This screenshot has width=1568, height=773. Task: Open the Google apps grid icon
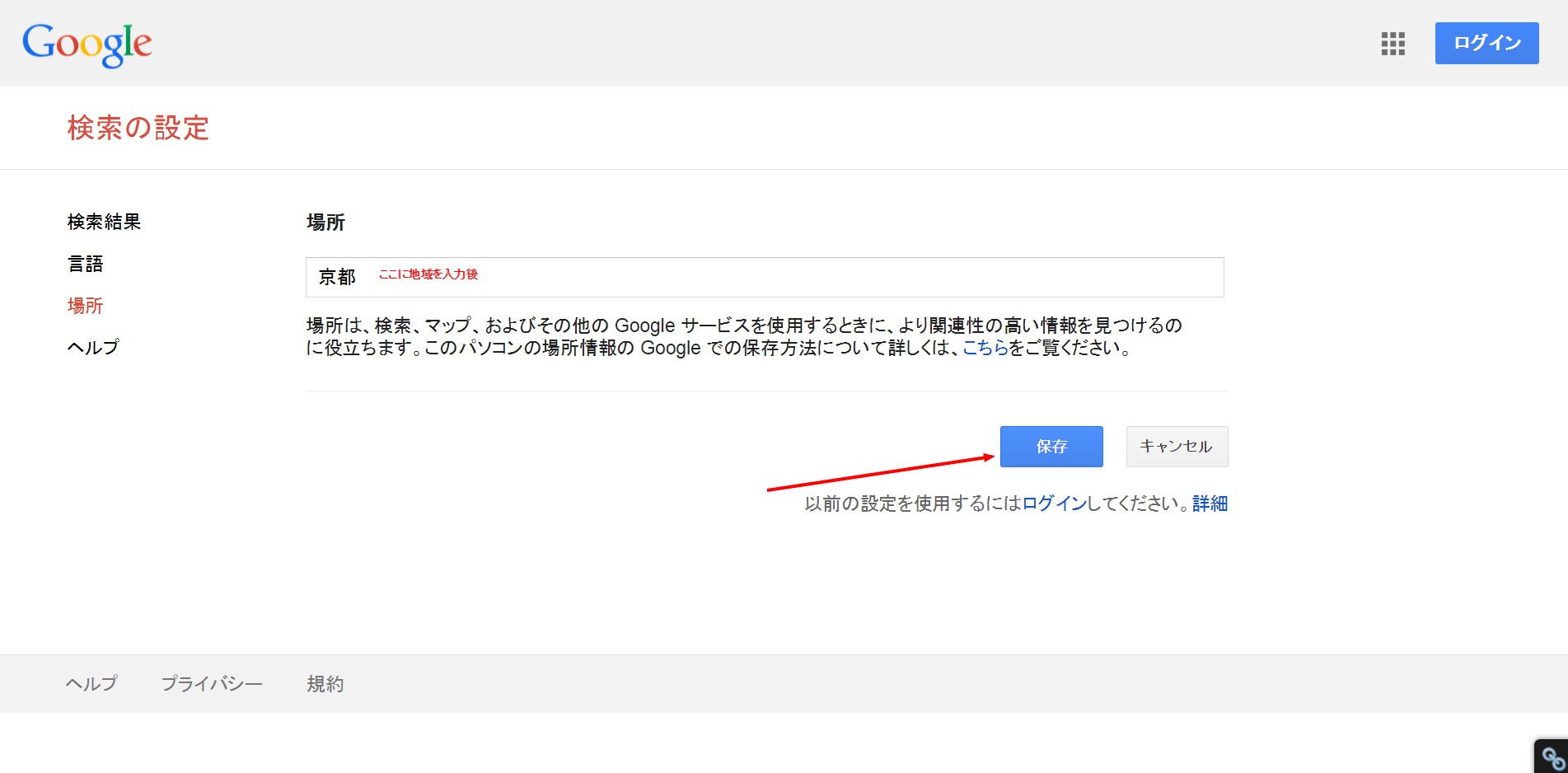click(1392, 44)
